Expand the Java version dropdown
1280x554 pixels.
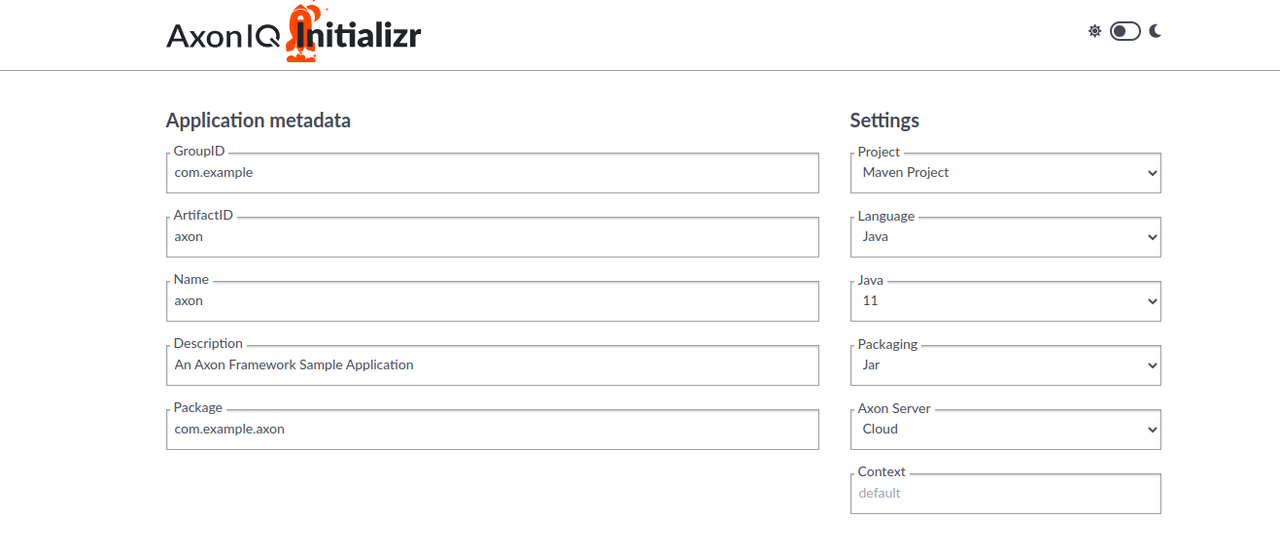tap(1005, 301)
